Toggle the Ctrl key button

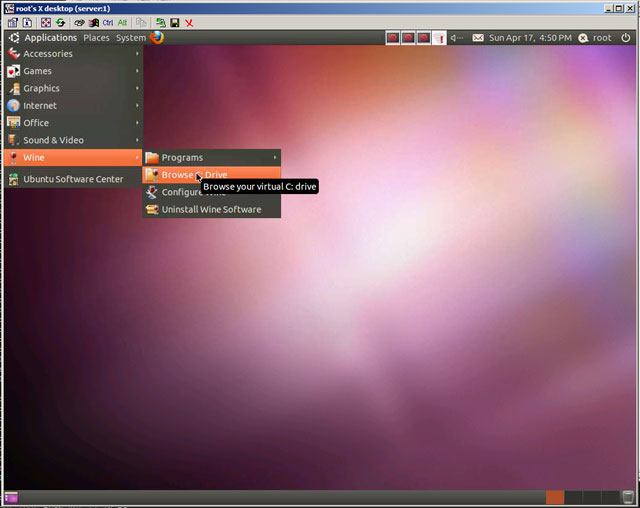click(x=108, y=23)
